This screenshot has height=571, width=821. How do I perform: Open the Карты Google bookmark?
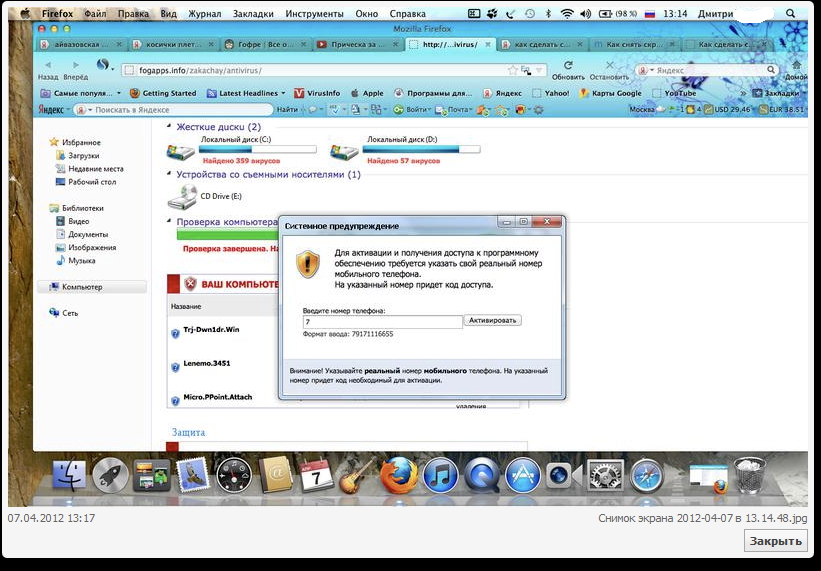coord(611,93)
